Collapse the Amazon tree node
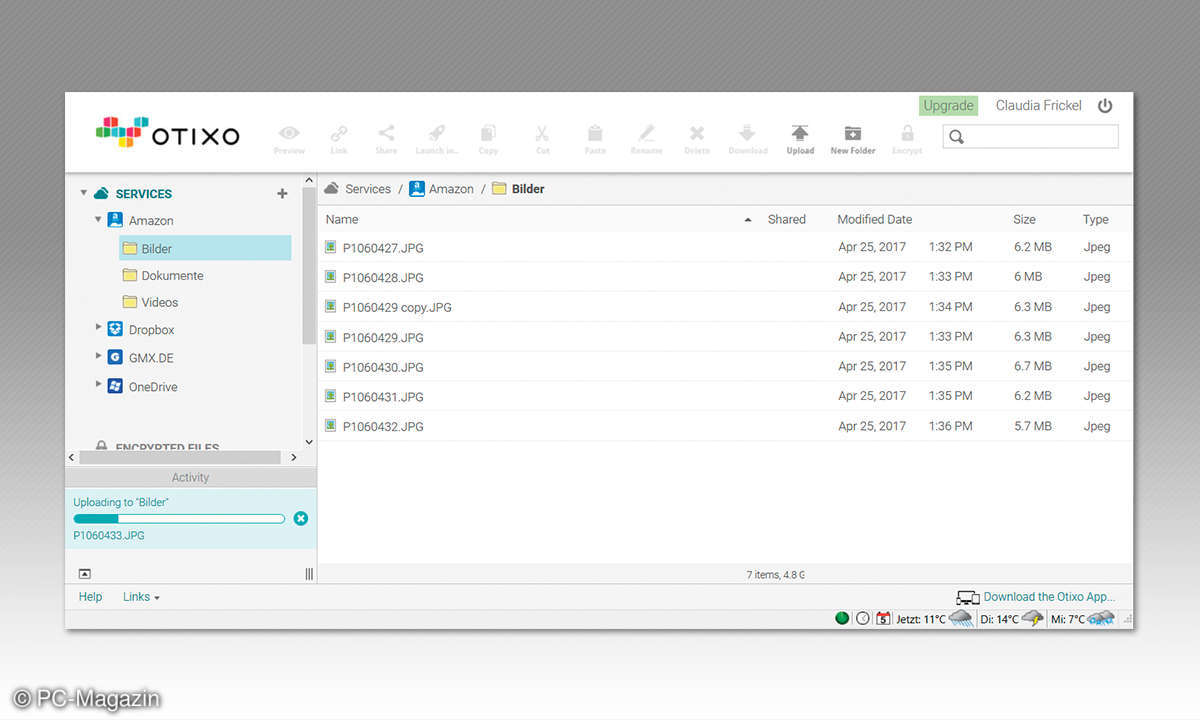 click(98, 219)
